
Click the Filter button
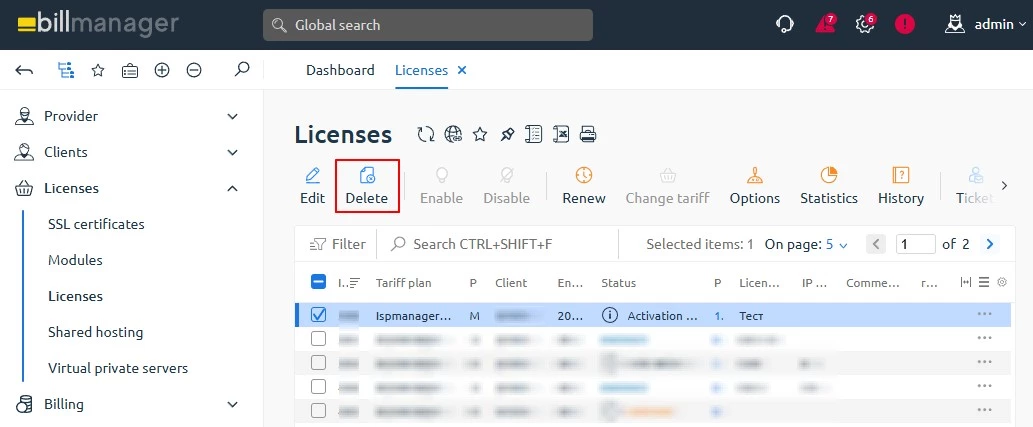(338, 244)
